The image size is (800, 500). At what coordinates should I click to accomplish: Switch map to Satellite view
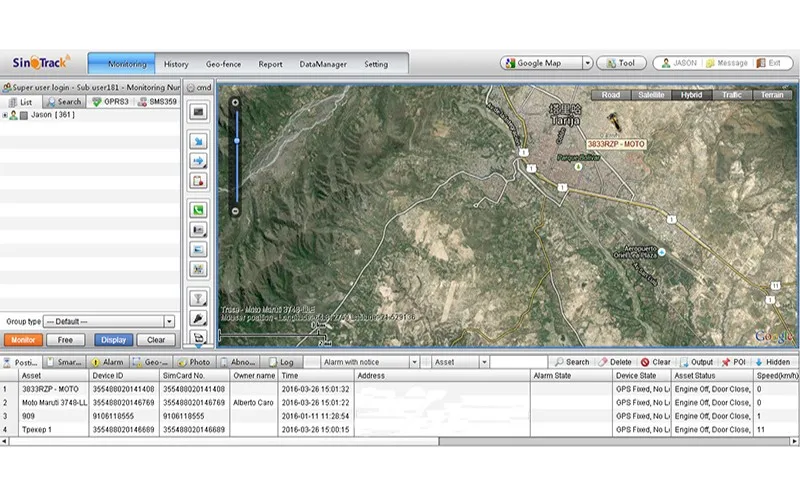[650, 95]
